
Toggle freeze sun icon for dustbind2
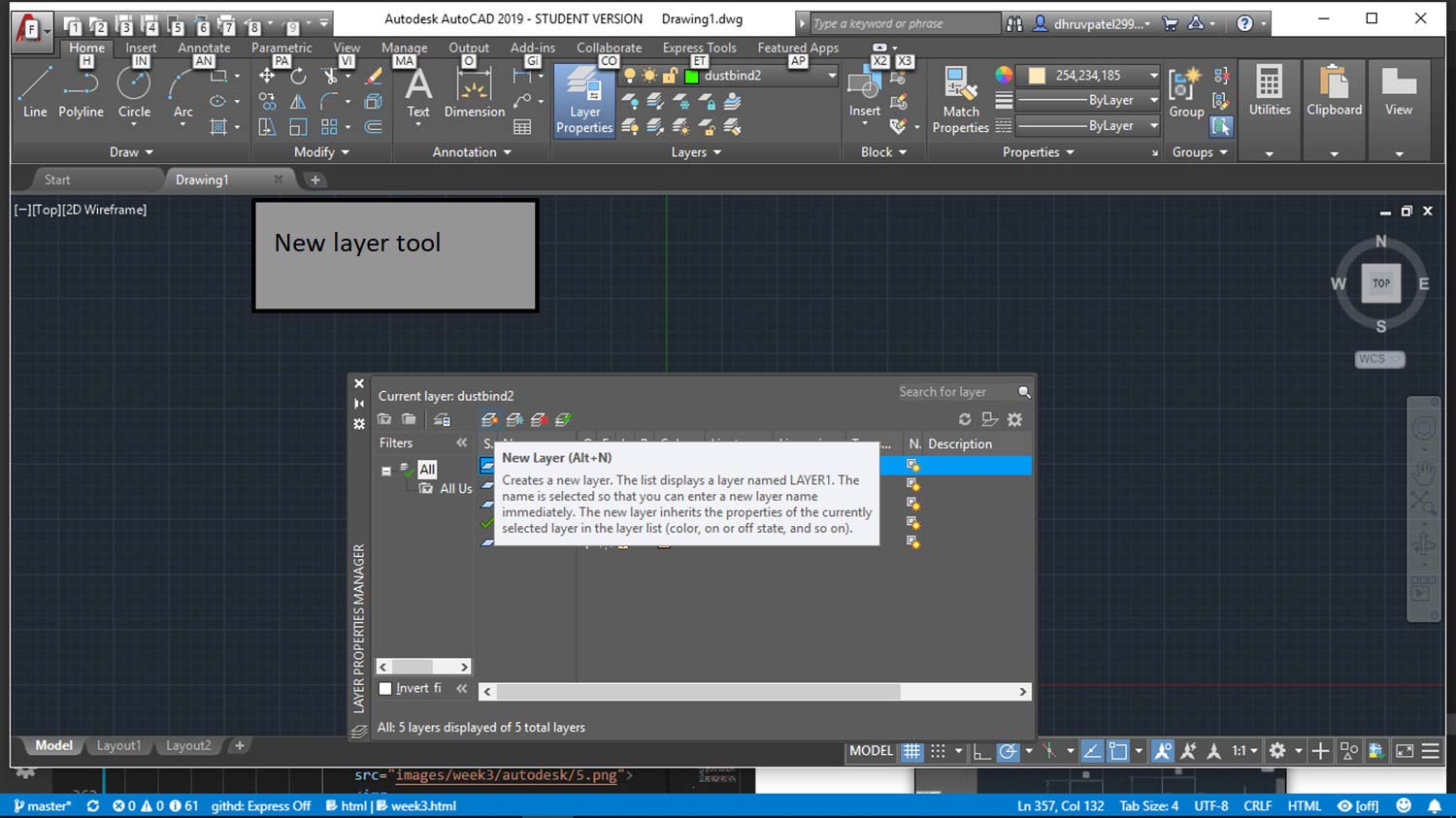(649, 76)
